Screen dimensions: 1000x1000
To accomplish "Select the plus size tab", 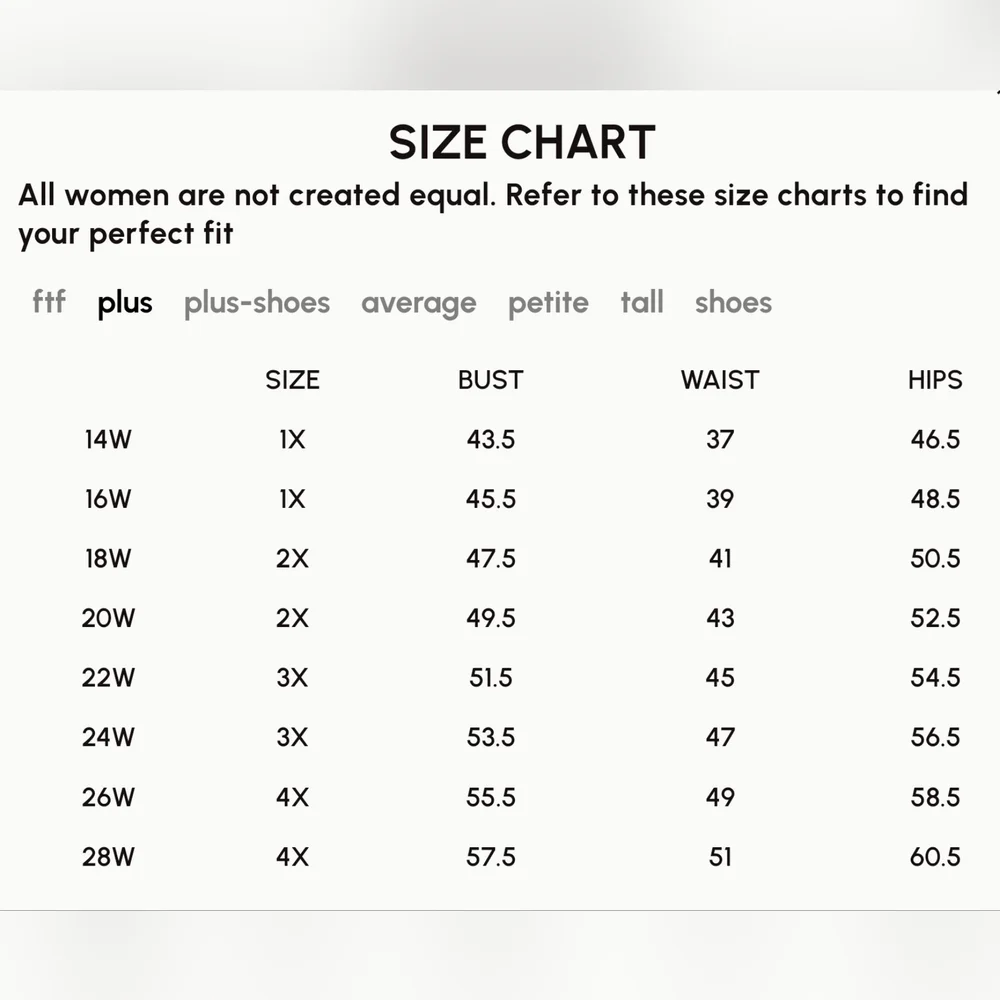I will click(x=125, y=303).
